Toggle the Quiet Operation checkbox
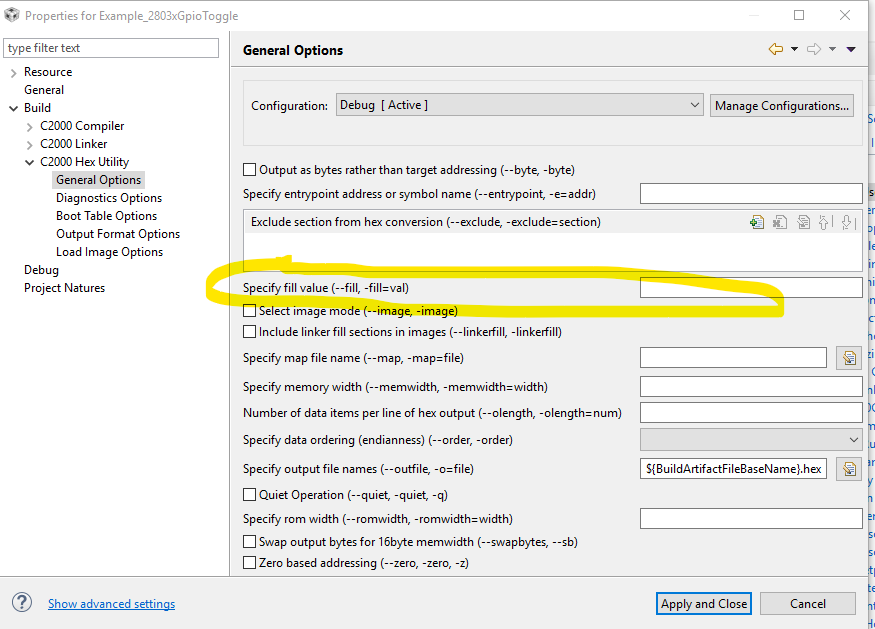This screenshot has width=875, height=629. 250,494
